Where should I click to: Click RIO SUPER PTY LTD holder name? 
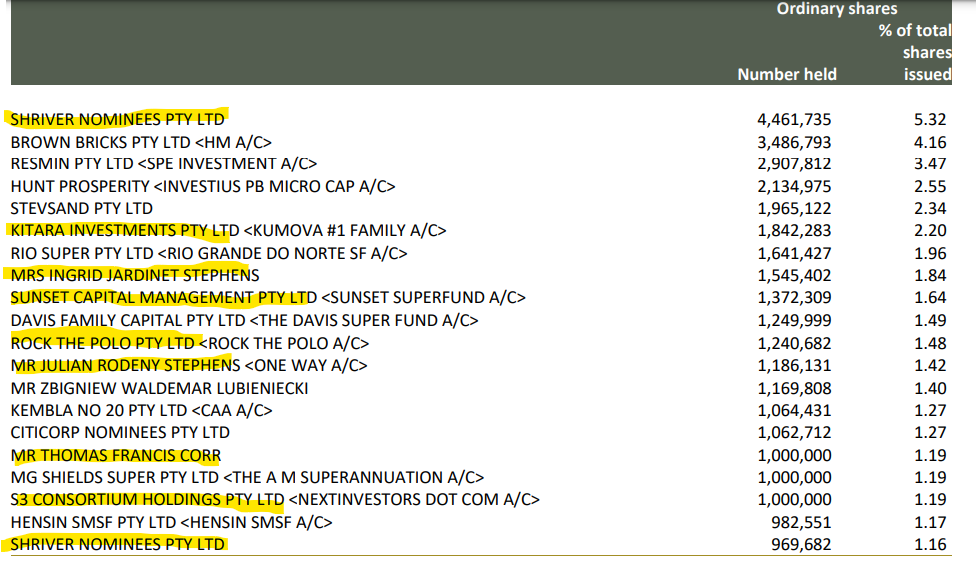(82, 254)
